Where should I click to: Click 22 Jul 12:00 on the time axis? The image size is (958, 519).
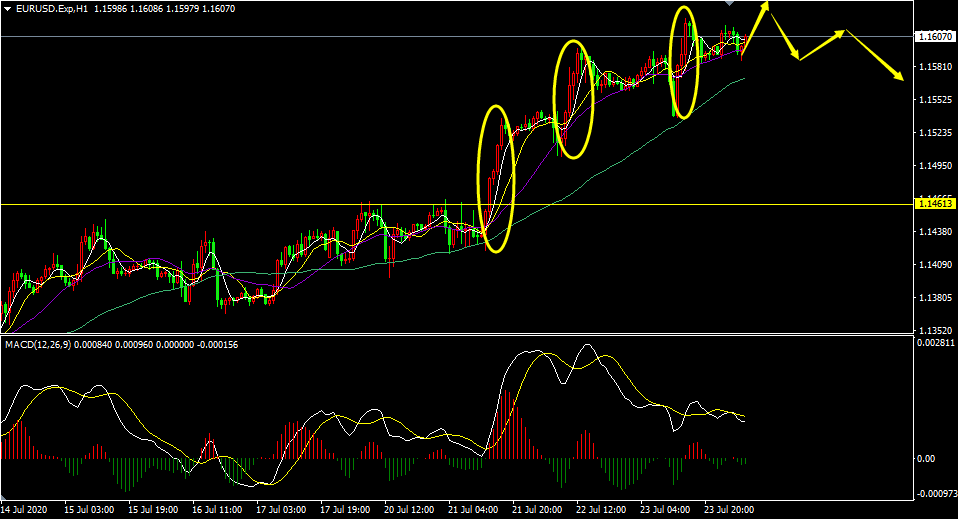point(601,509)
